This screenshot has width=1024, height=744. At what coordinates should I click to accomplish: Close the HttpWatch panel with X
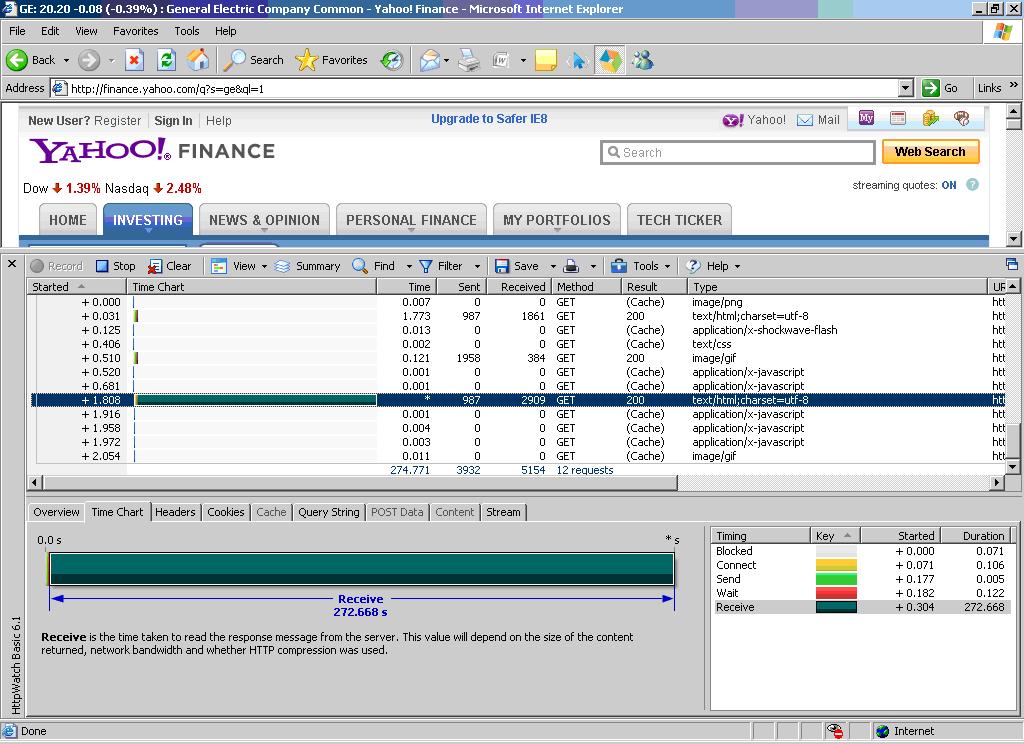[x=12, y=264]
